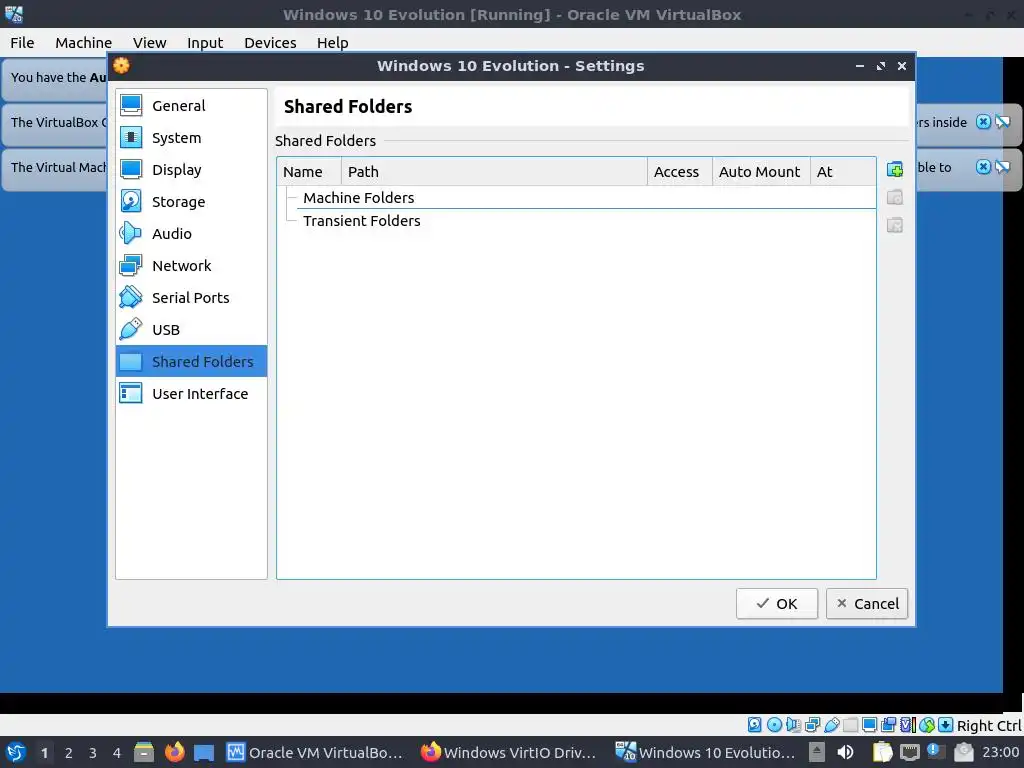Image resolution: width=1024 pixels, height=768 pixels.
Task: Click the audio status bar icon
Action: click(x=793, y=725)
